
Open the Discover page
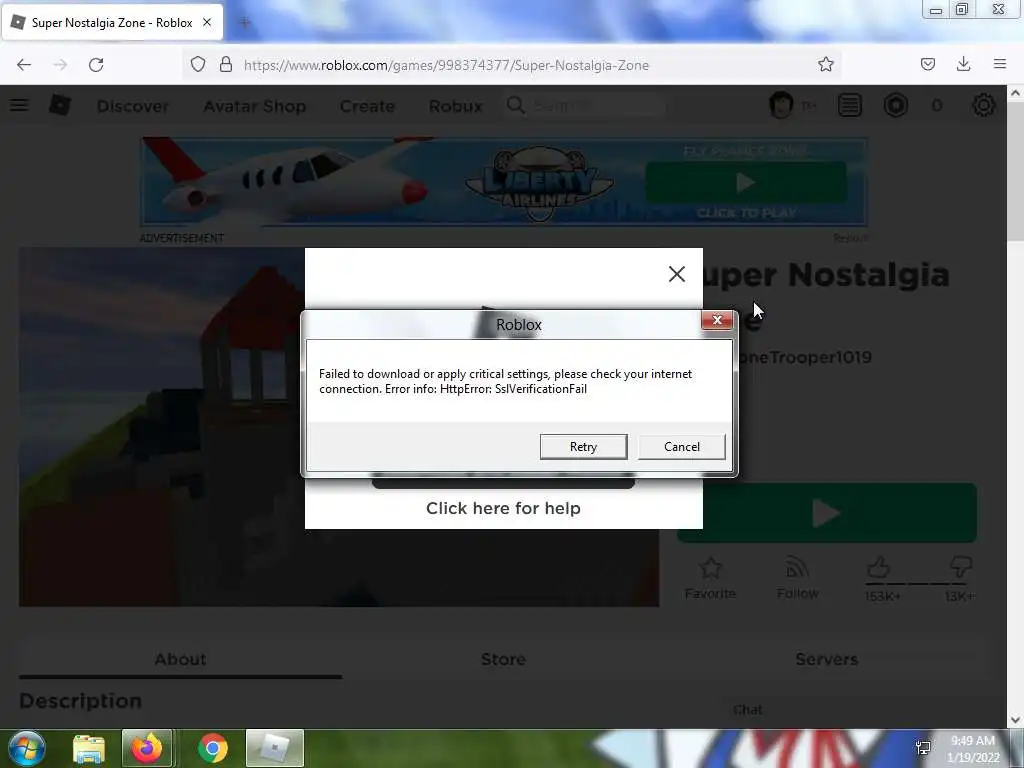[x=133, y=106]
